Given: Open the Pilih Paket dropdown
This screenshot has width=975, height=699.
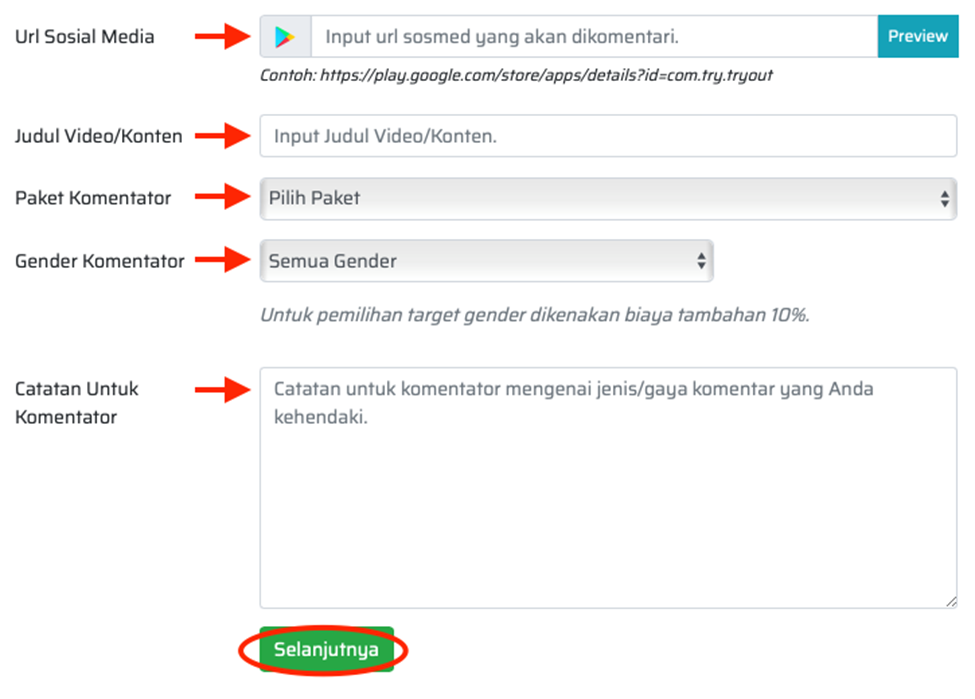Looking at the screenshot, I should click(x=608, y=198).
